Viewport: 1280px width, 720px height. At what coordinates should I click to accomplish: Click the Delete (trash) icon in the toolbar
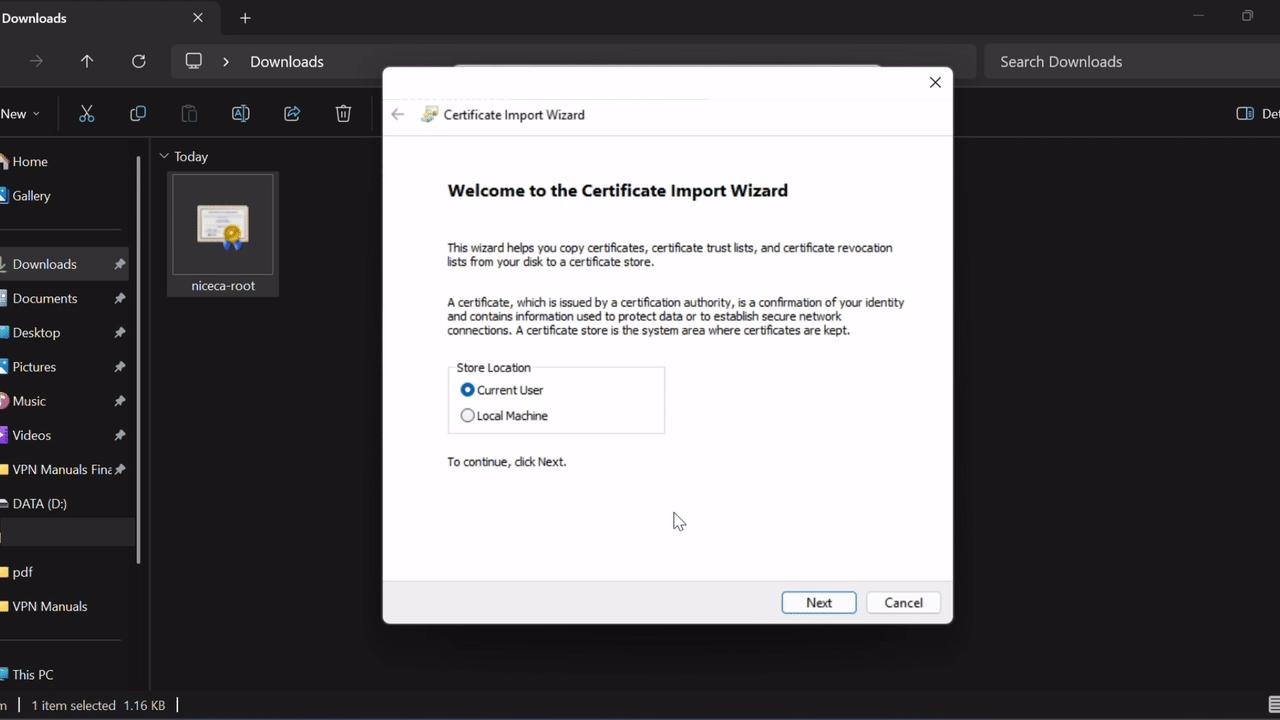(343, 113)
